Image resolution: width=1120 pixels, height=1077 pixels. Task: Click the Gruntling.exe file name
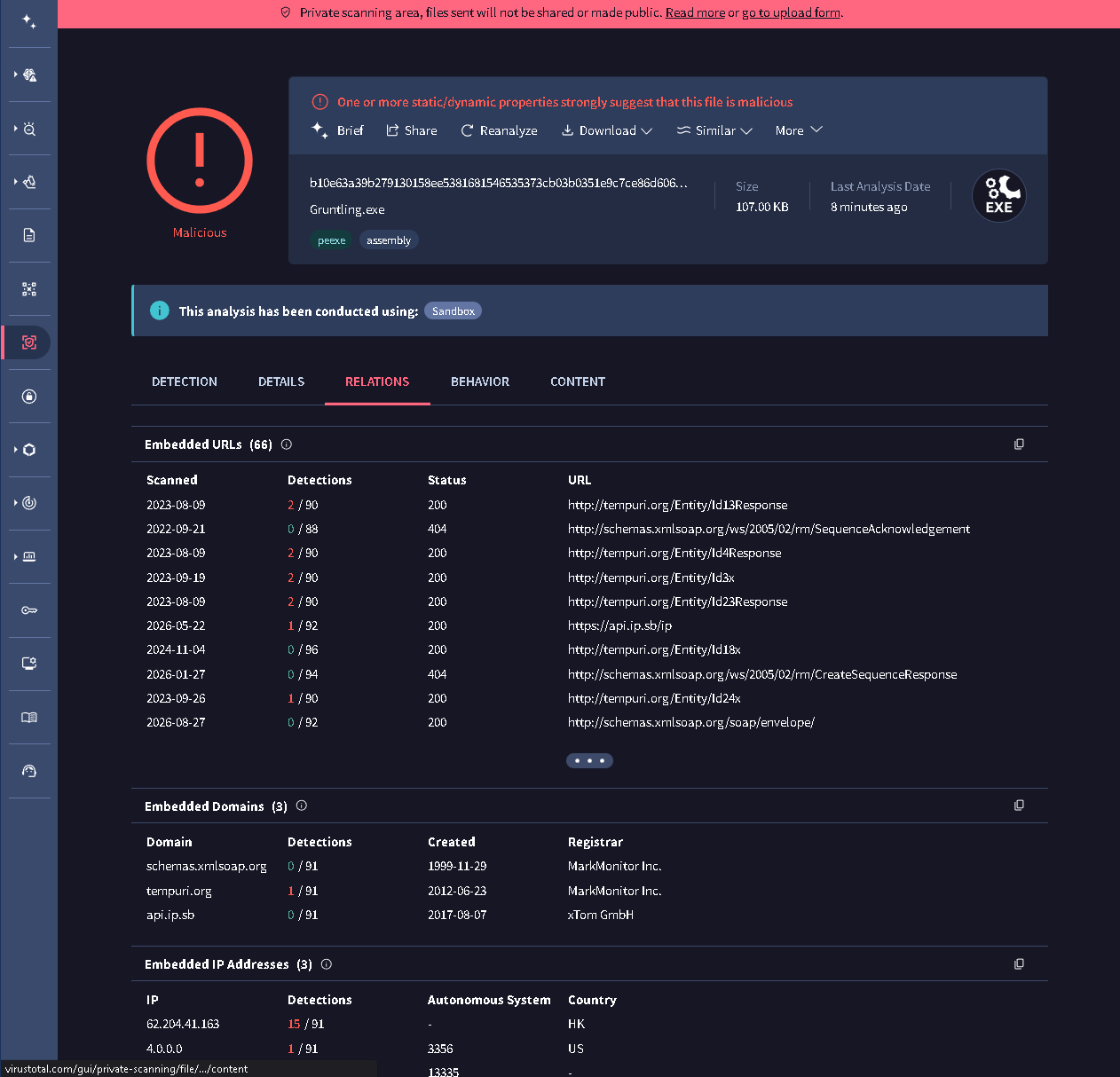[347, 209]
